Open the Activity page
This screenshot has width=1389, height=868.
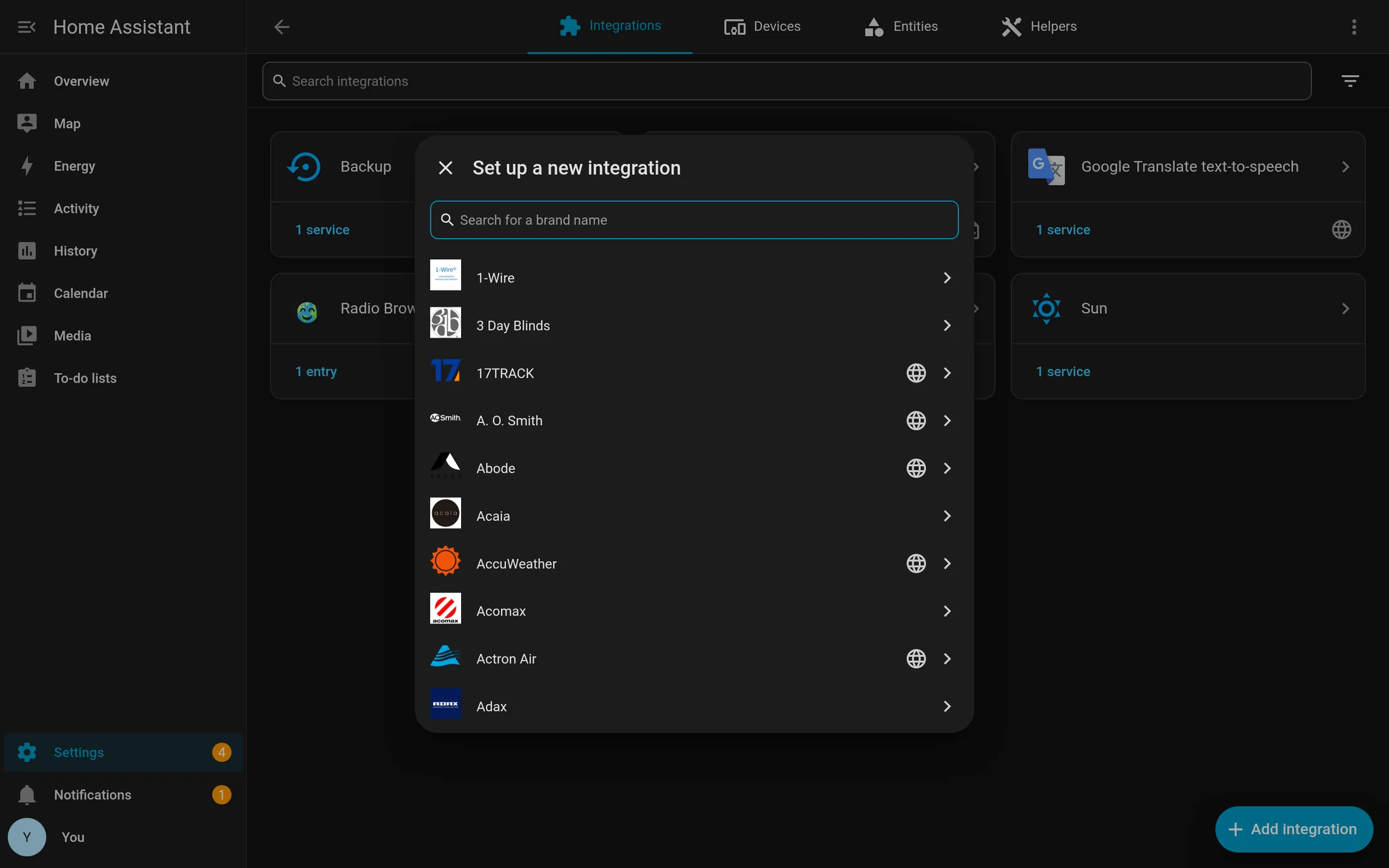point(123,208)
